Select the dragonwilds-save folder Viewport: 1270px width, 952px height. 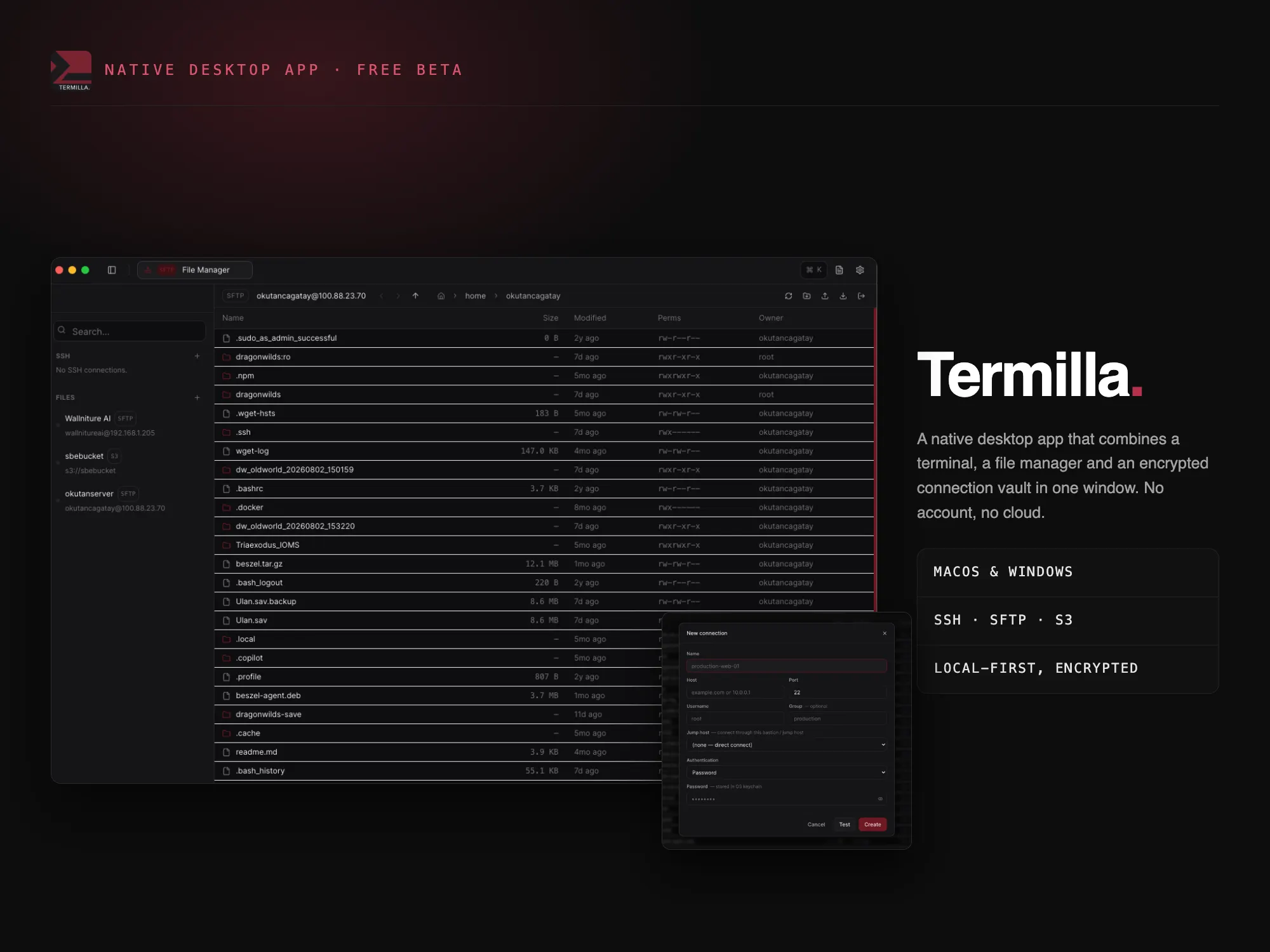pos(438,715)
